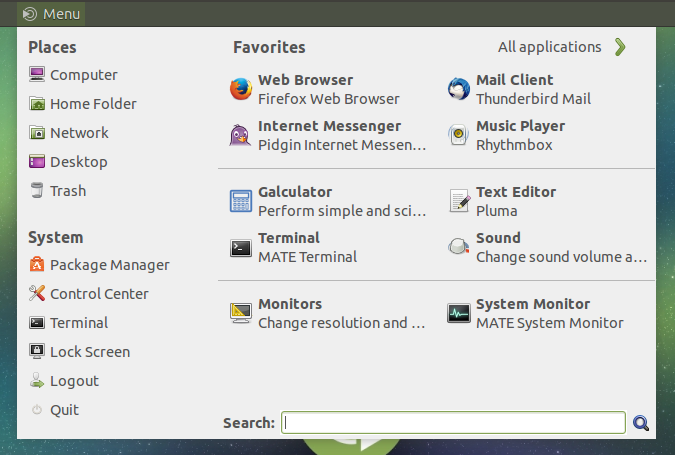This screenshot has width=675, height=455.
Task: Click the 'Change resolution and …' description
Action: coord(342,322)
